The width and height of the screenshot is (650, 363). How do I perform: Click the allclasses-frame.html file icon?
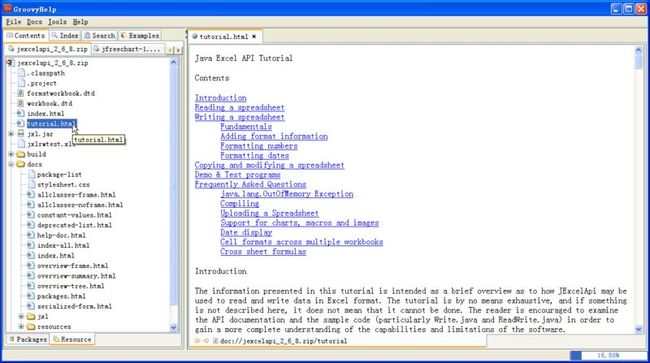click(x=31, y=194)
